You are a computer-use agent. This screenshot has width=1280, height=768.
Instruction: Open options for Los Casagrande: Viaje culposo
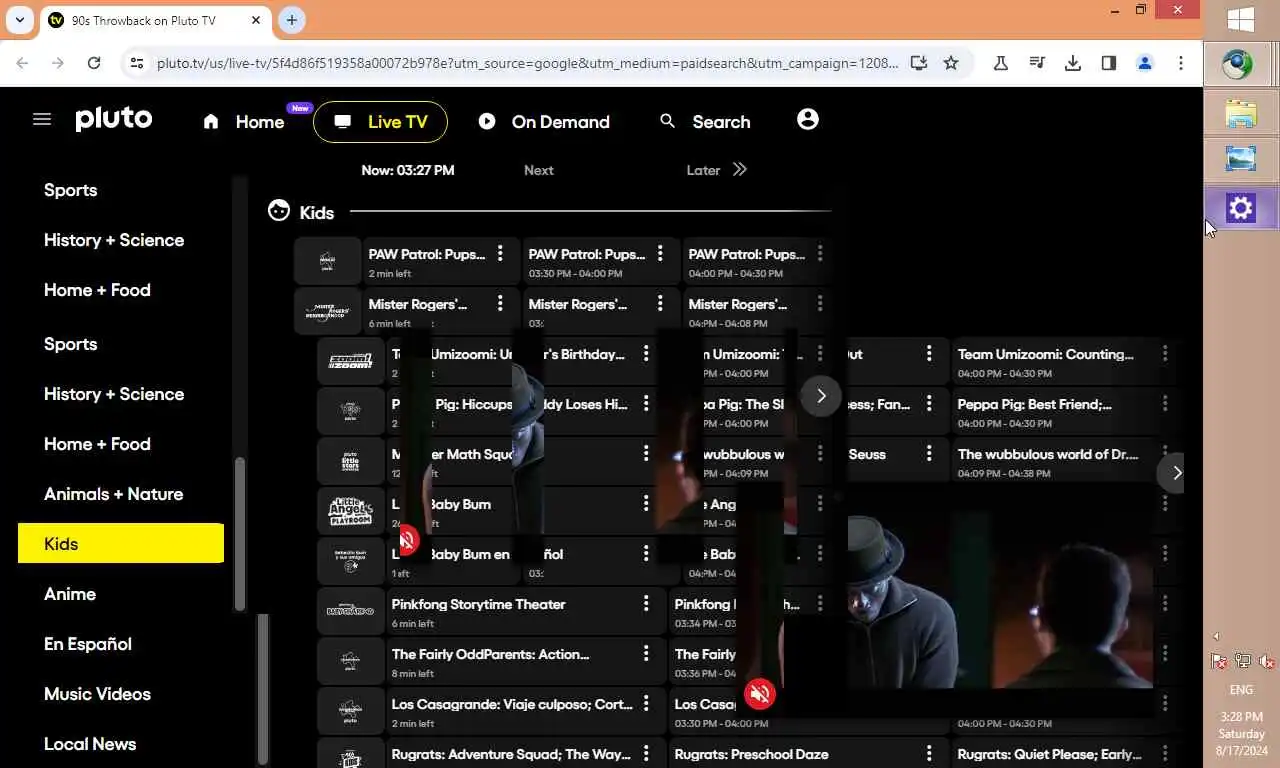point(646,704)
